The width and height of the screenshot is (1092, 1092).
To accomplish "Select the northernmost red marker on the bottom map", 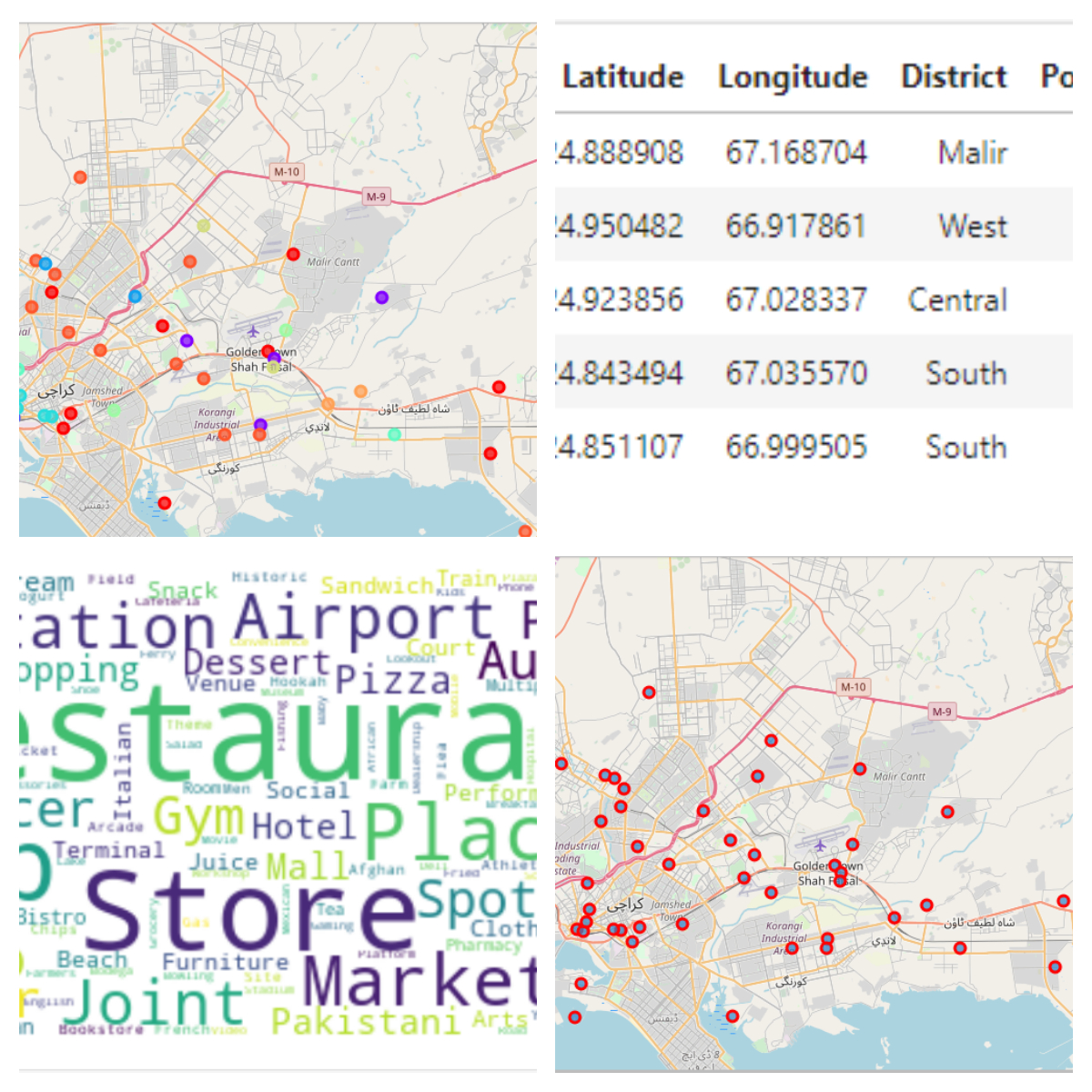I will click(x=649, y=693).
